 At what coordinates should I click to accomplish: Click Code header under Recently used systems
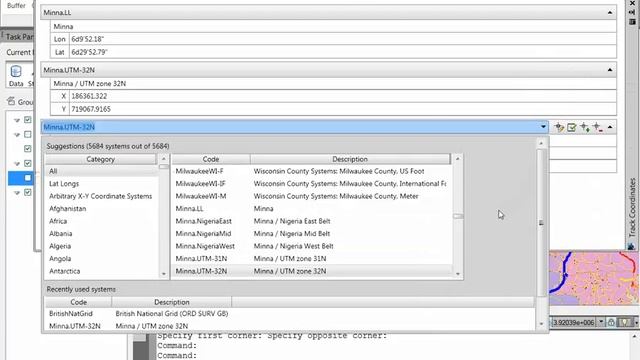coord(78,302)
